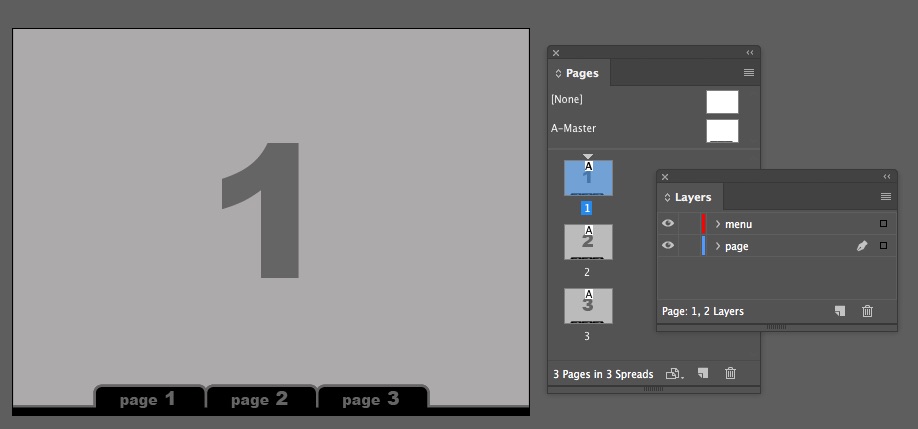Expand the page layer contents
Screen dimensions: 918x429
click(x=718, y=246)
